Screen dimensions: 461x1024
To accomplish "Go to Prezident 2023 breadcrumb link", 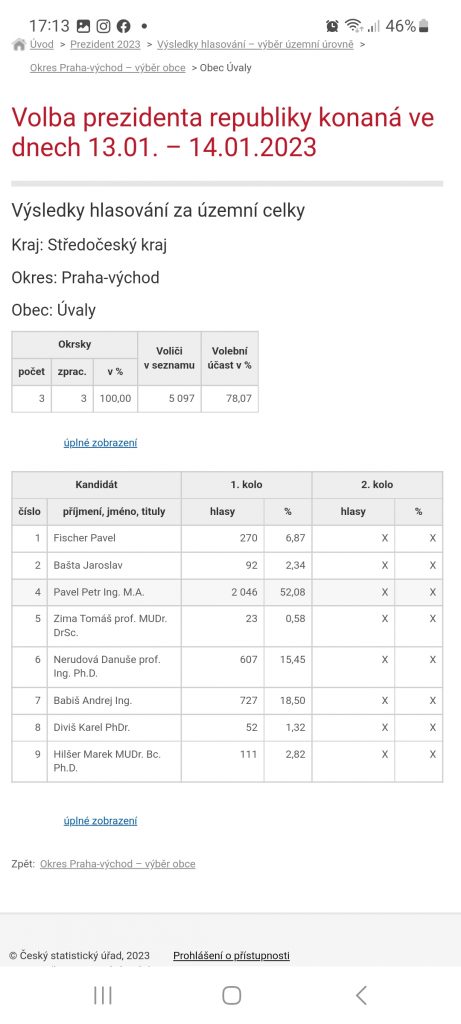I will (105, 44).
